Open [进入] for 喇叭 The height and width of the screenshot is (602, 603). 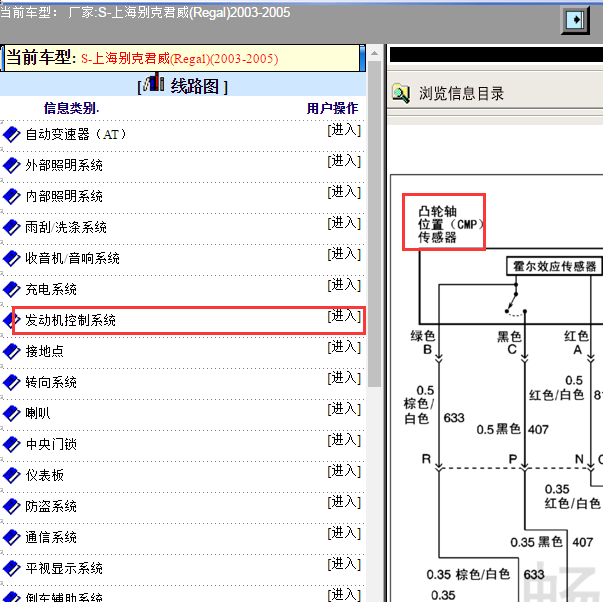(344, 409)
